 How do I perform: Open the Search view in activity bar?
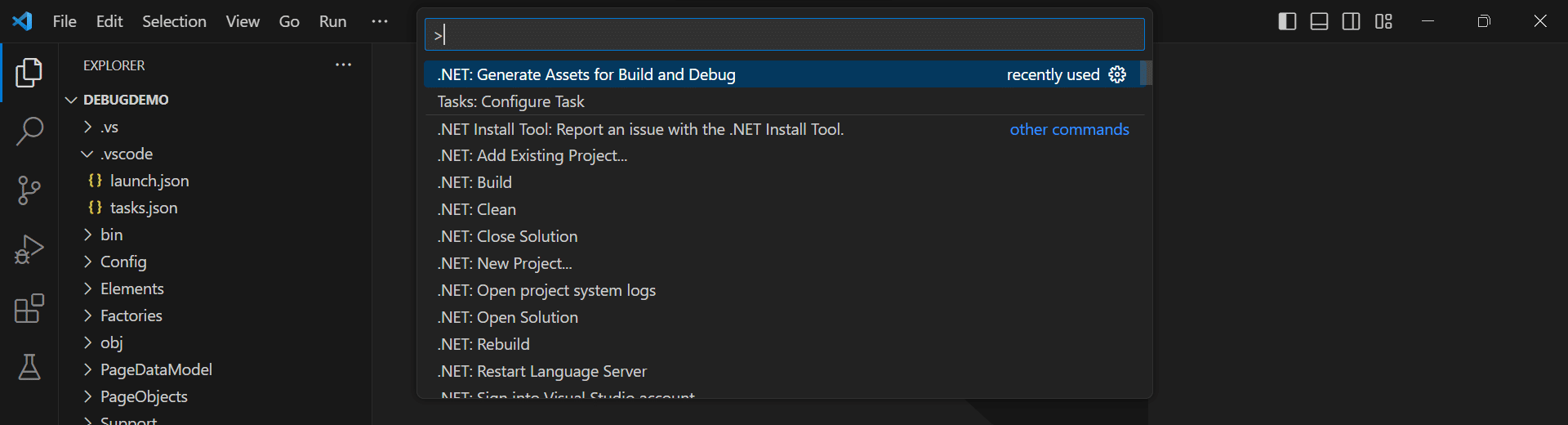point(29,131)
